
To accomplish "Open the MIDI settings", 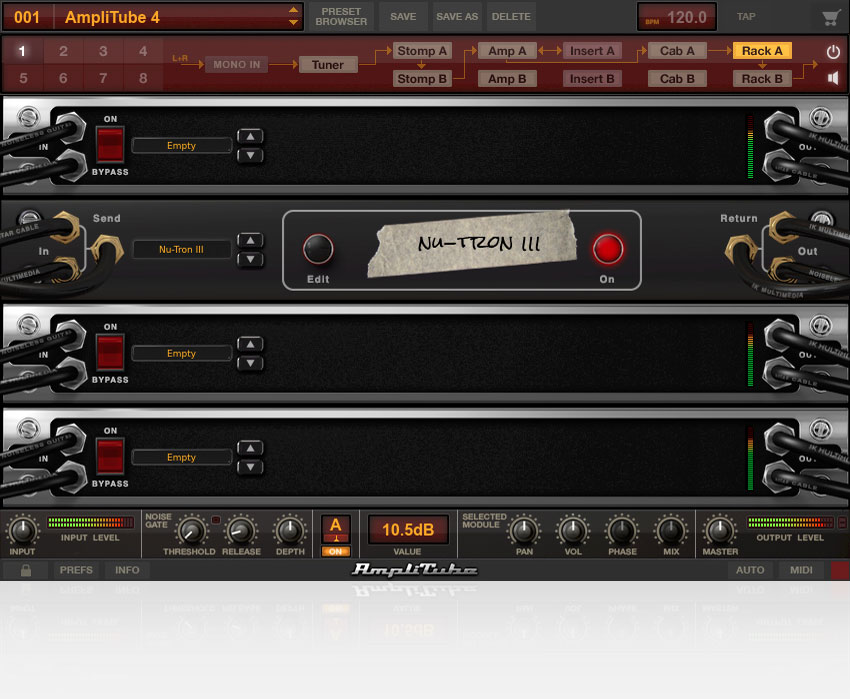I will [801, 570].
